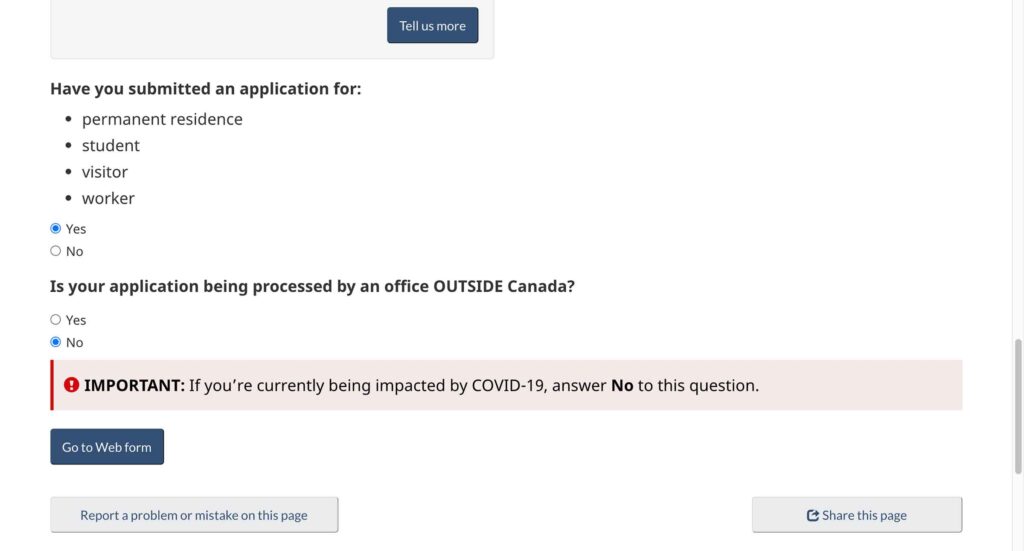Click the Share this page button label
Image resolution: width=1024 pixels, height=551 pixels.
coord(864,516)
